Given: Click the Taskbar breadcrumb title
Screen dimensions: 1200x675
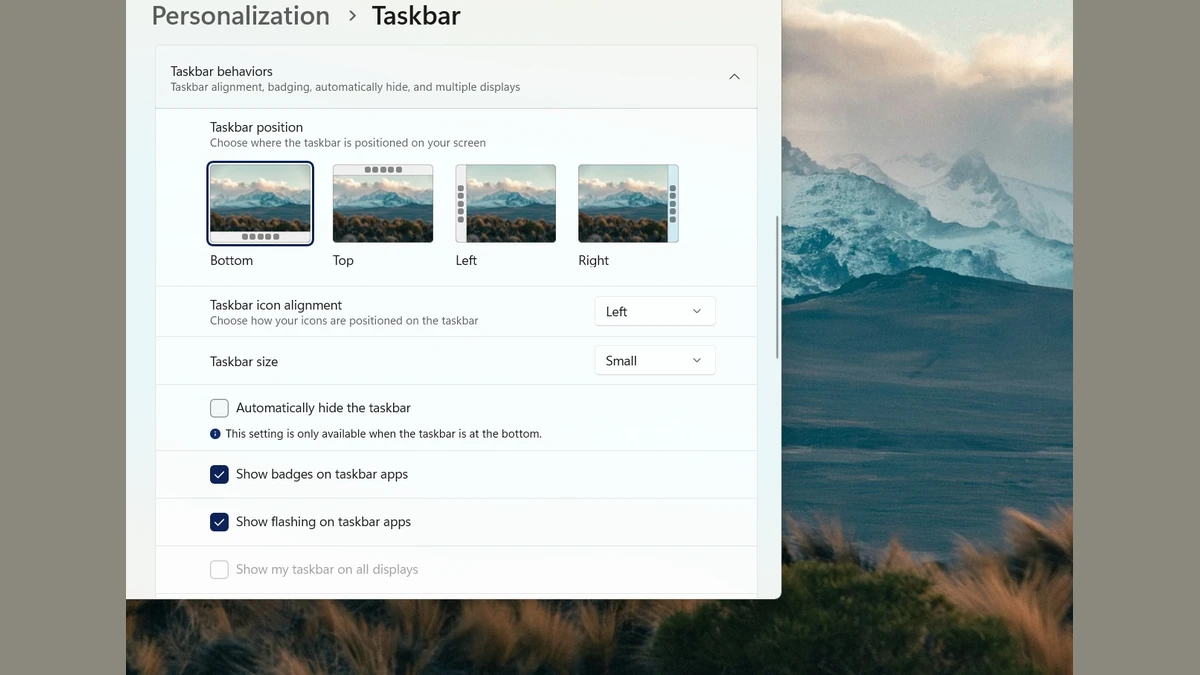Looking at the screenshot, I should 416,16.
